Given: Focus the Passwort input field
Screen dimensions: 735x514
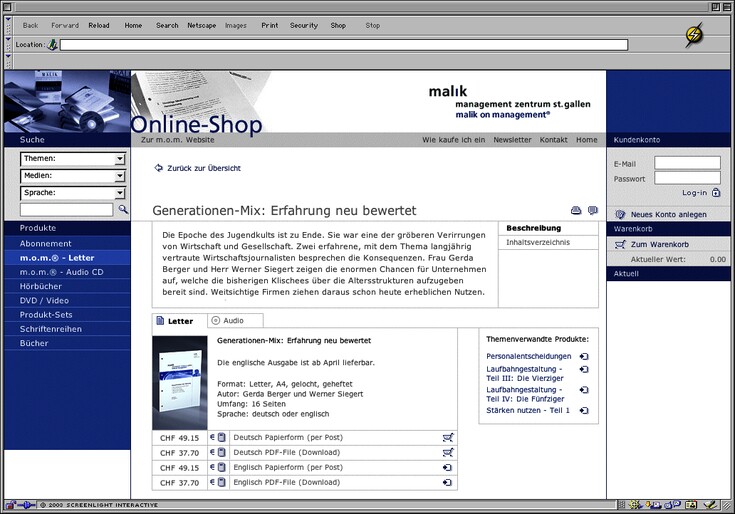Looking at the screenshot, I should (x=687, y=178).
